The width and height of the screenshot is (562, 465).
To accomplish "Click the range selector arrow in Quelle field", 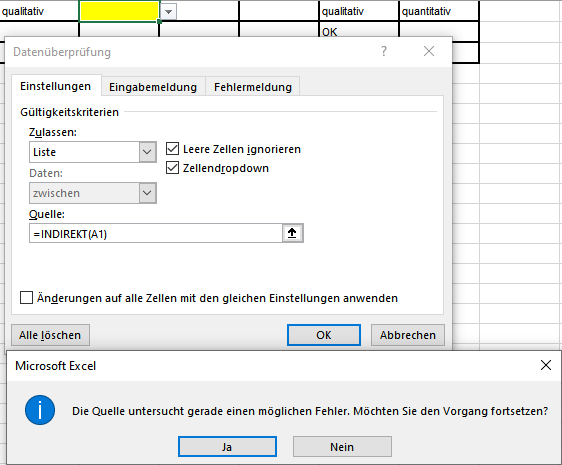I will 292,233.
